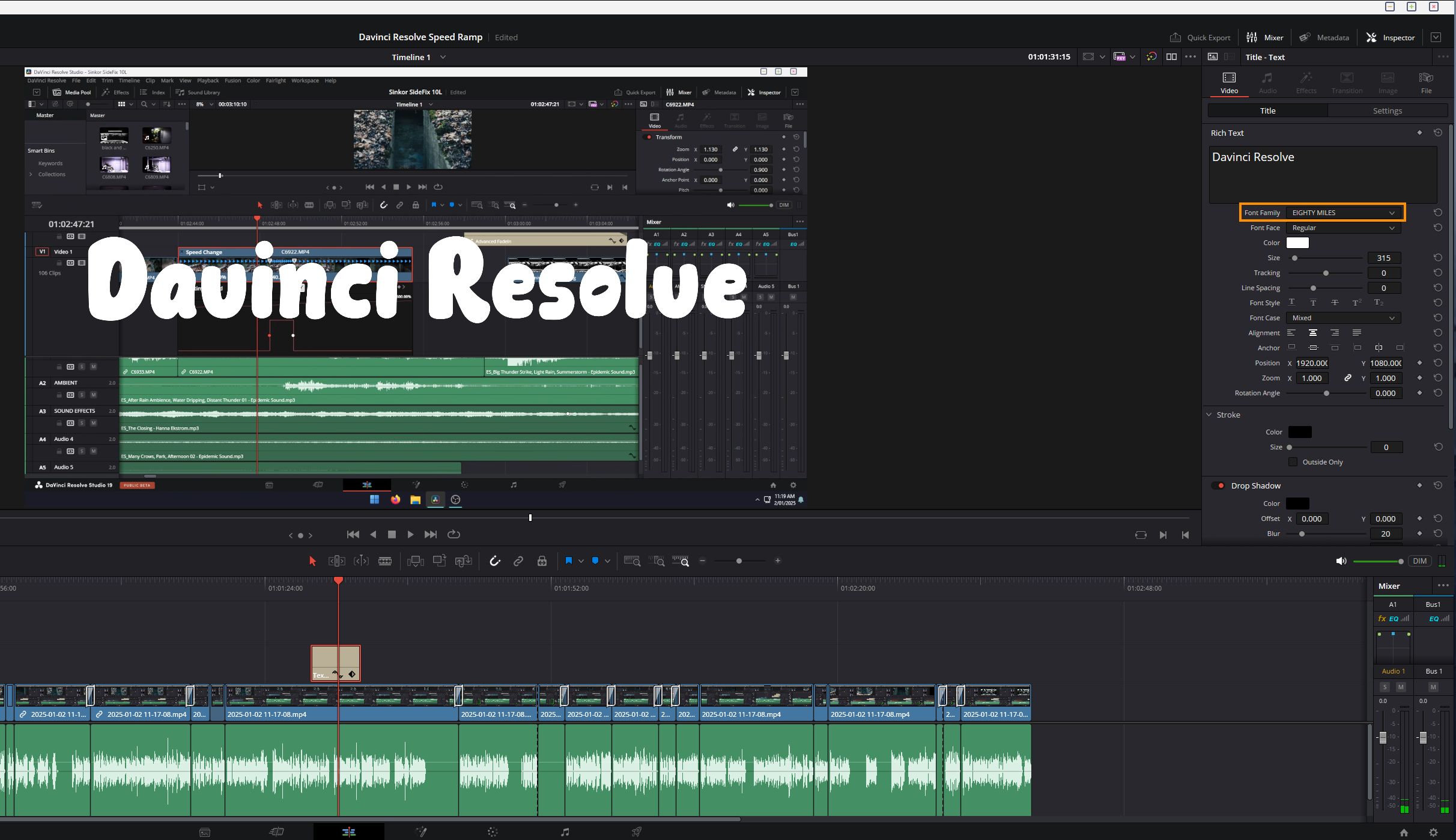Image resolution: width=1456 pixels, height=840 pixels.
Task: Jump to the last frame
Action: click(431, 534)
